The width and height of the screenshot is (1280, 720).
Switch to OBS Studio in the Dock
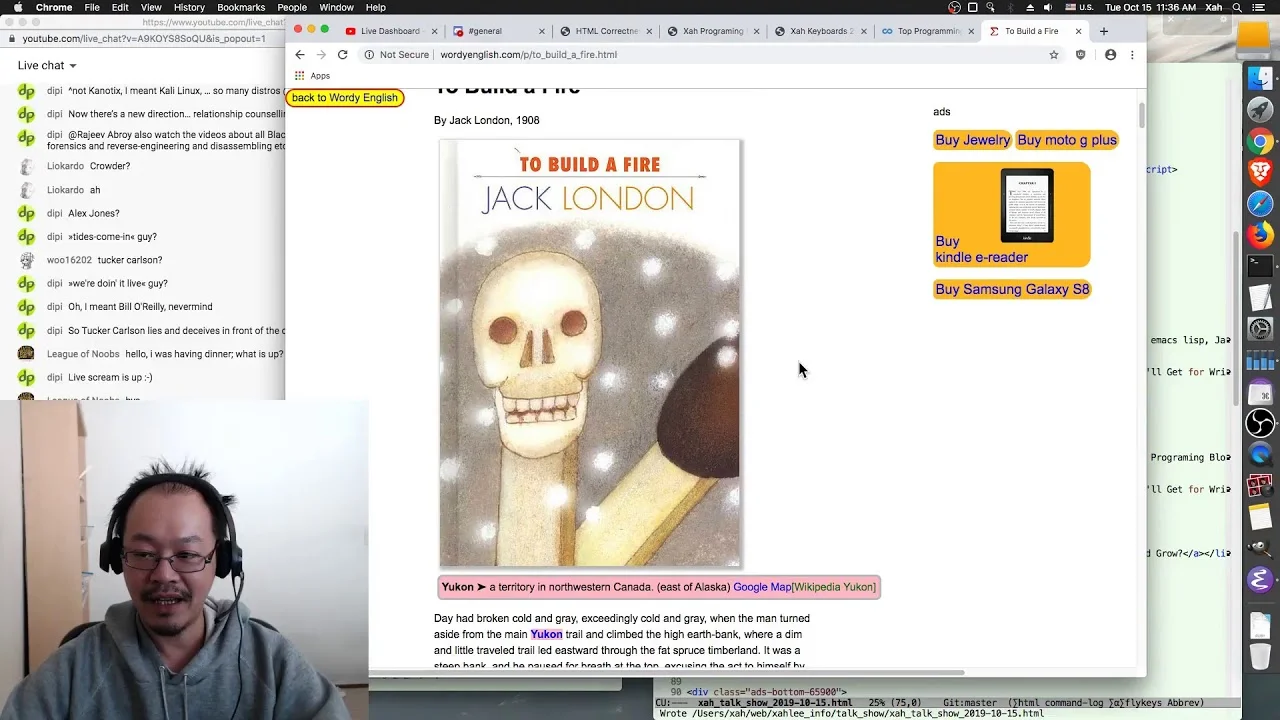point(1260,423)
